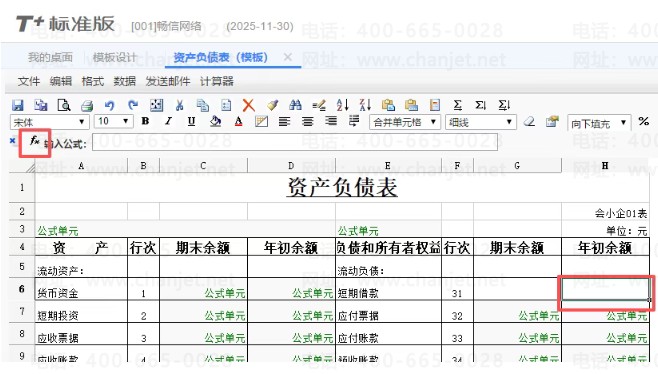Toggle Italic formatting
The image size is (658, 374).
[x=168, y=121]
